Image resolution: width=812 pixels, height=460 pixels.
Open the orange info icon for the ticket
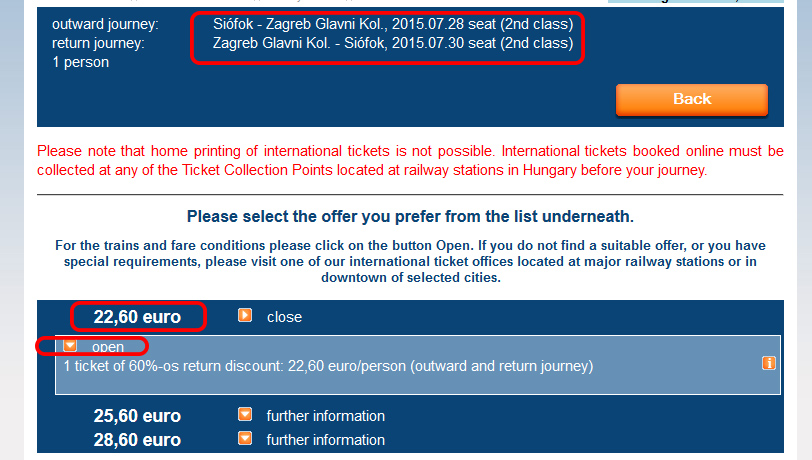pos(769,363)
